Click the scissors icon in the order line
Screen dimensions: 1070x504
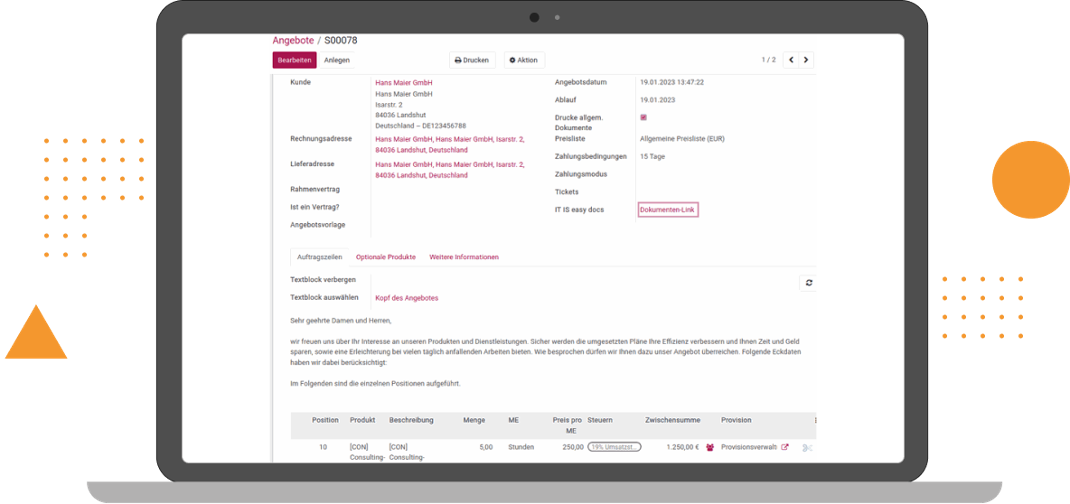(807, 447)
